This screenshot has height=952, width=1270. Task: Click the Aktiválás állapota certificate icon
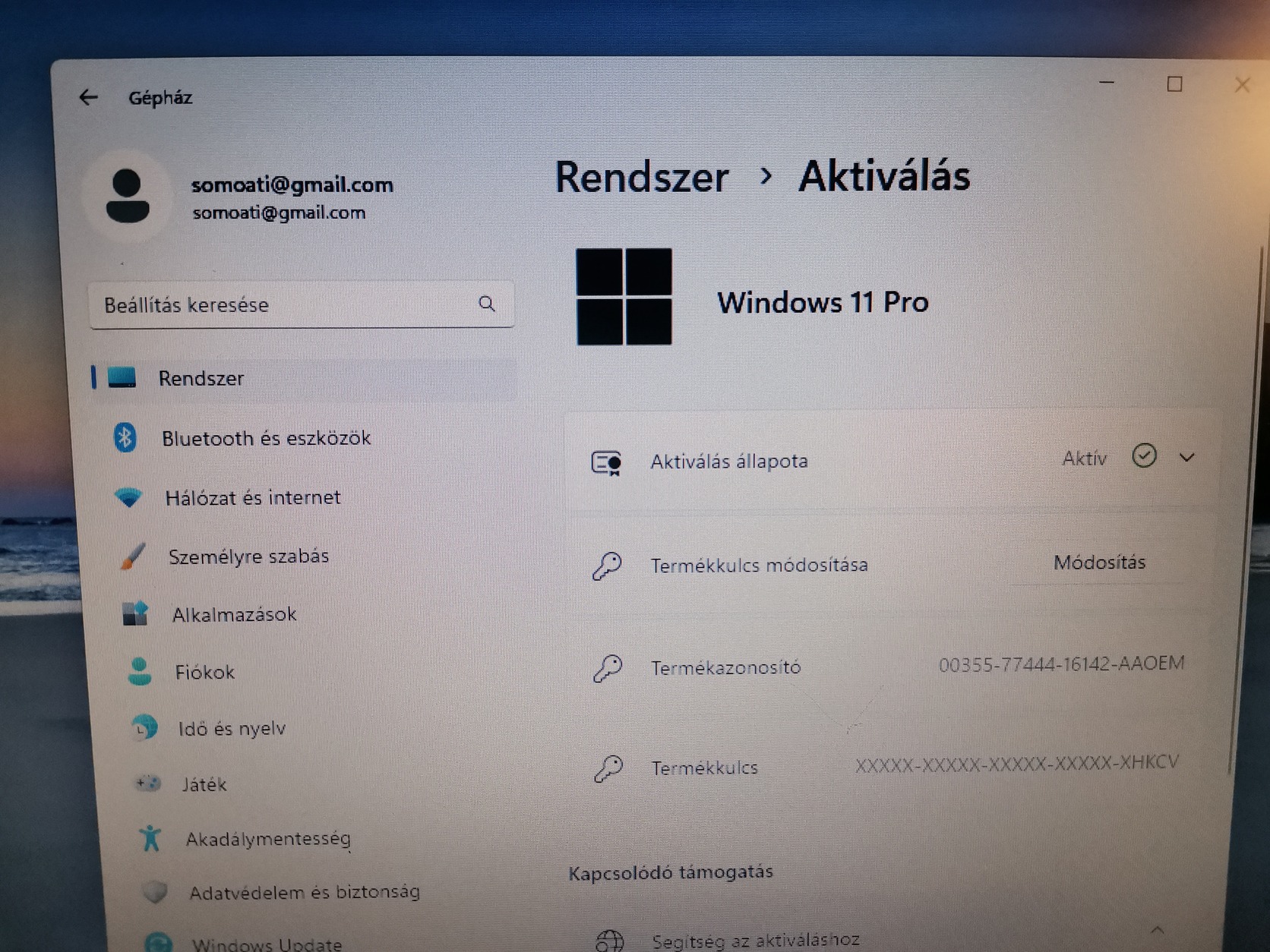click(606, 462)
